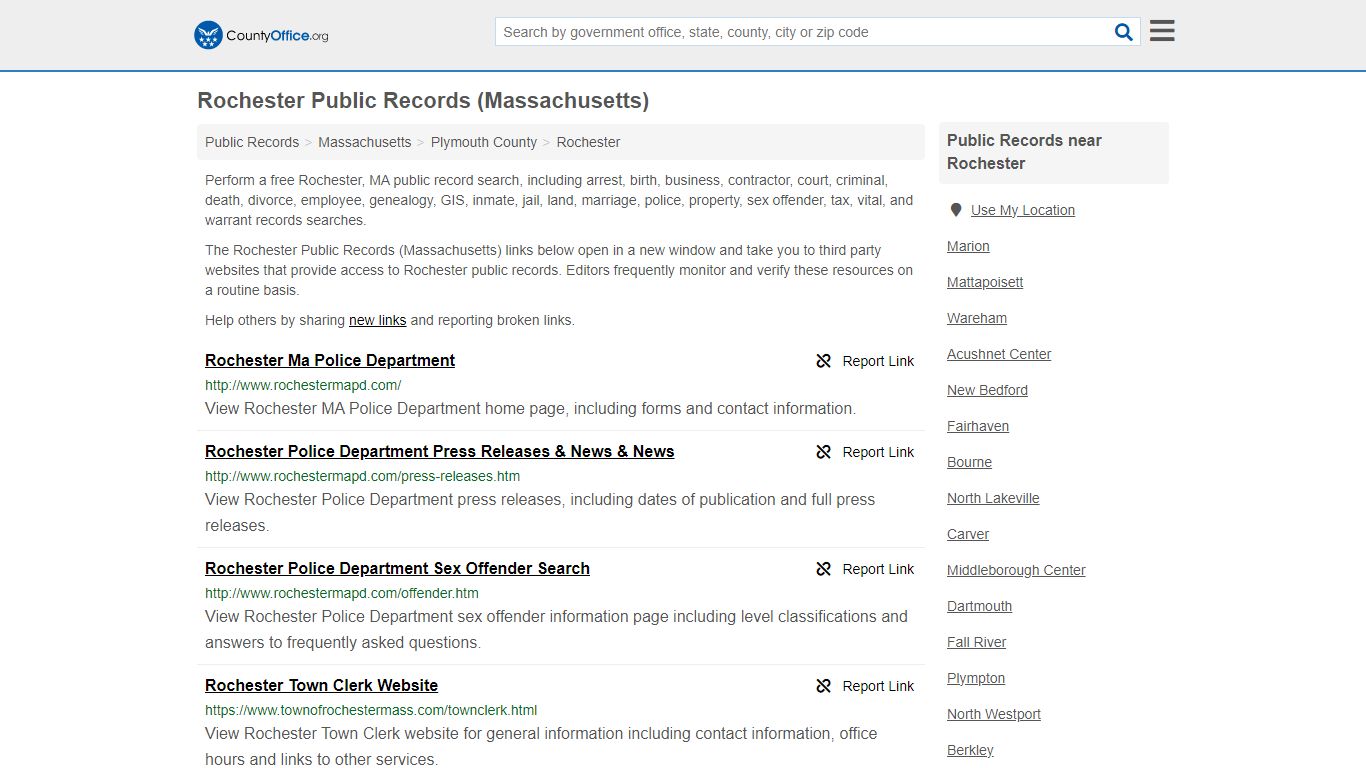Click broken-link icon for Press Releases row
1366x768 pixels.
tap(824, 452)
